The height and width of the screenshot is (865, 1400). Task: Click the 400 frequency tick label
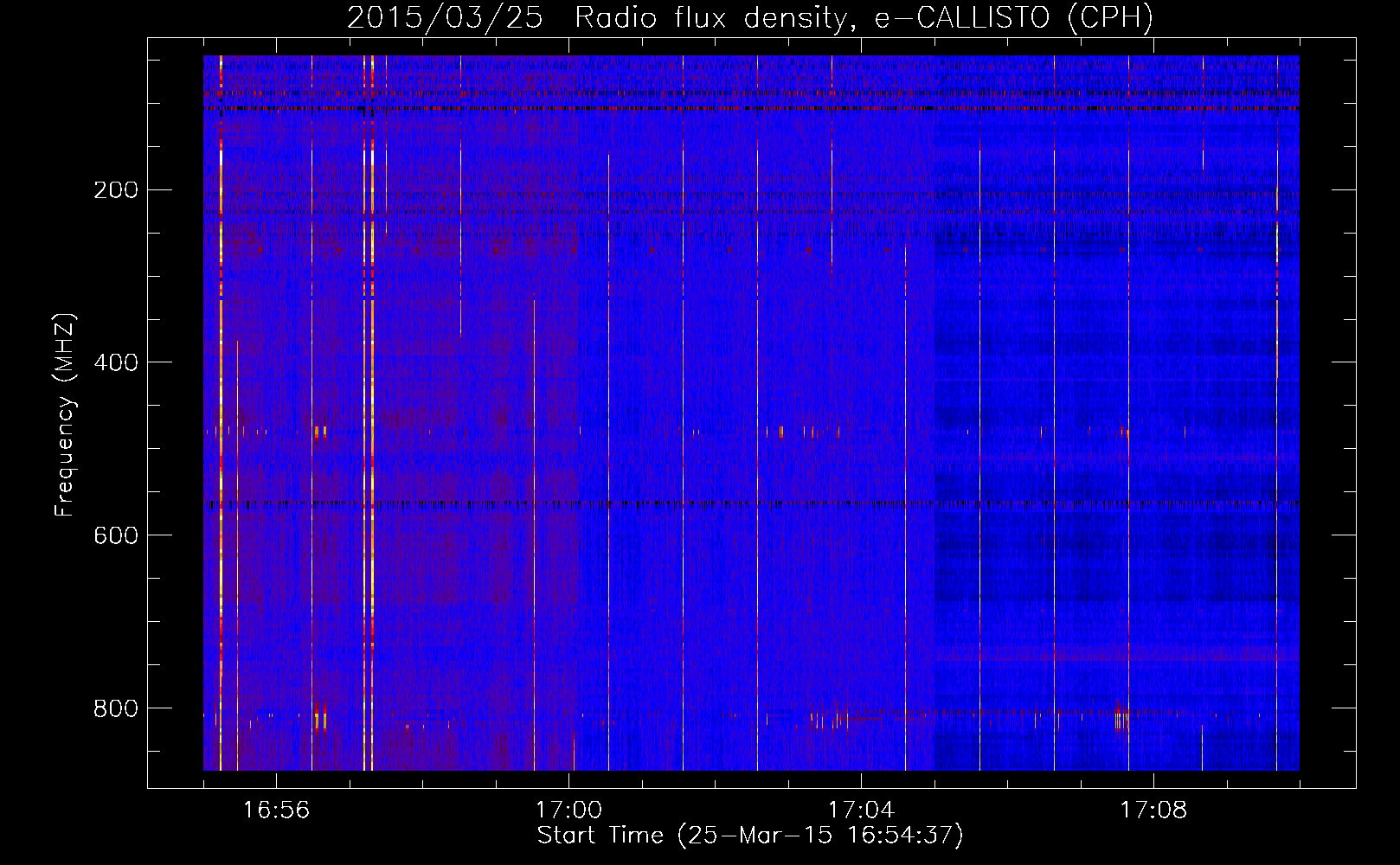(x=115, y=362)
